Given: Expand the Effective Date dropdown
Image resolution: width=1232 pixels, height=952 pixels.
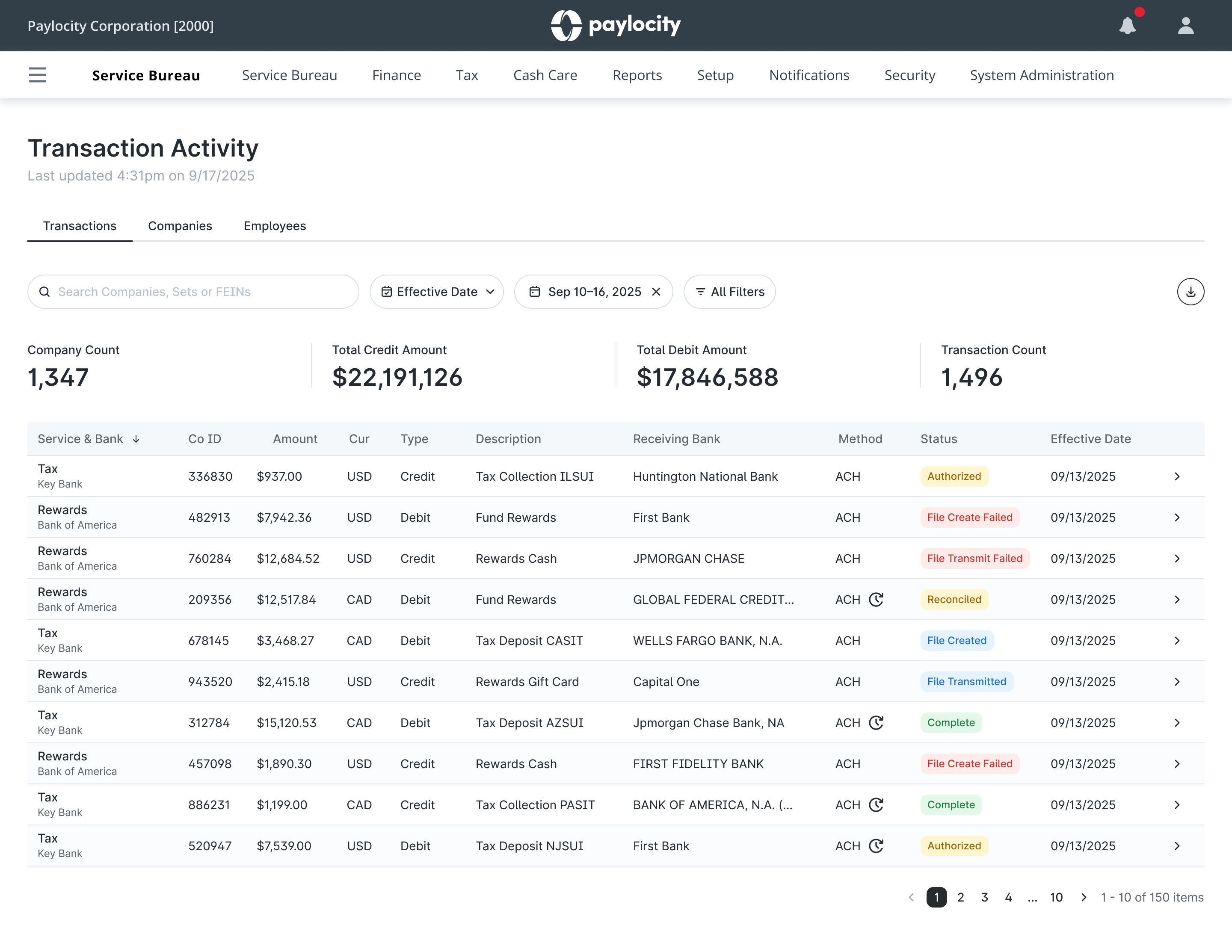Looking at the screenshot, I should [x=437, y=292].
